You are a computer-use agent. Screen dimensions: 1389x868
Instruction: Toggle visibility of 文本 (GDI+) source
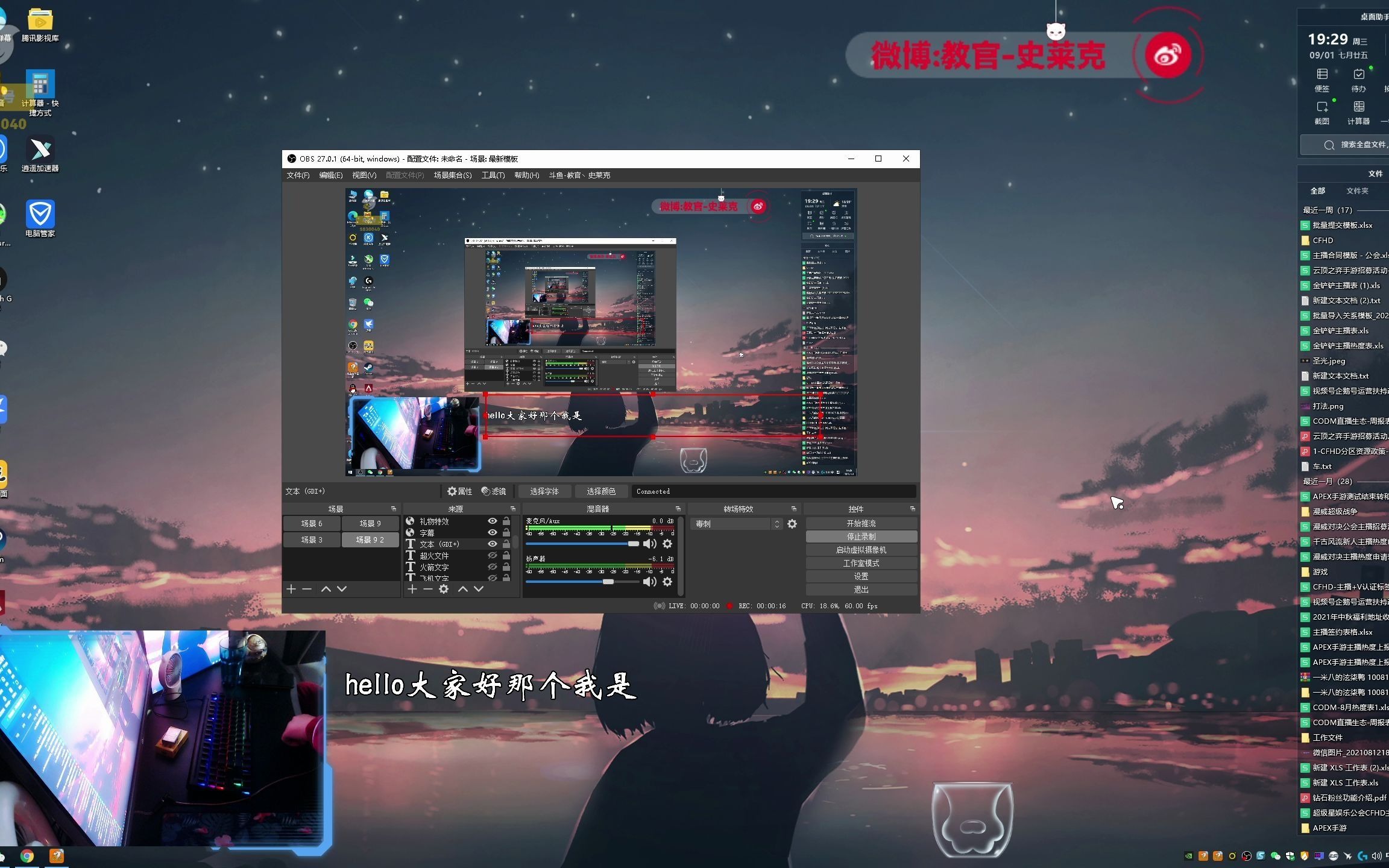pyautogui.click(x=493, y=544)
